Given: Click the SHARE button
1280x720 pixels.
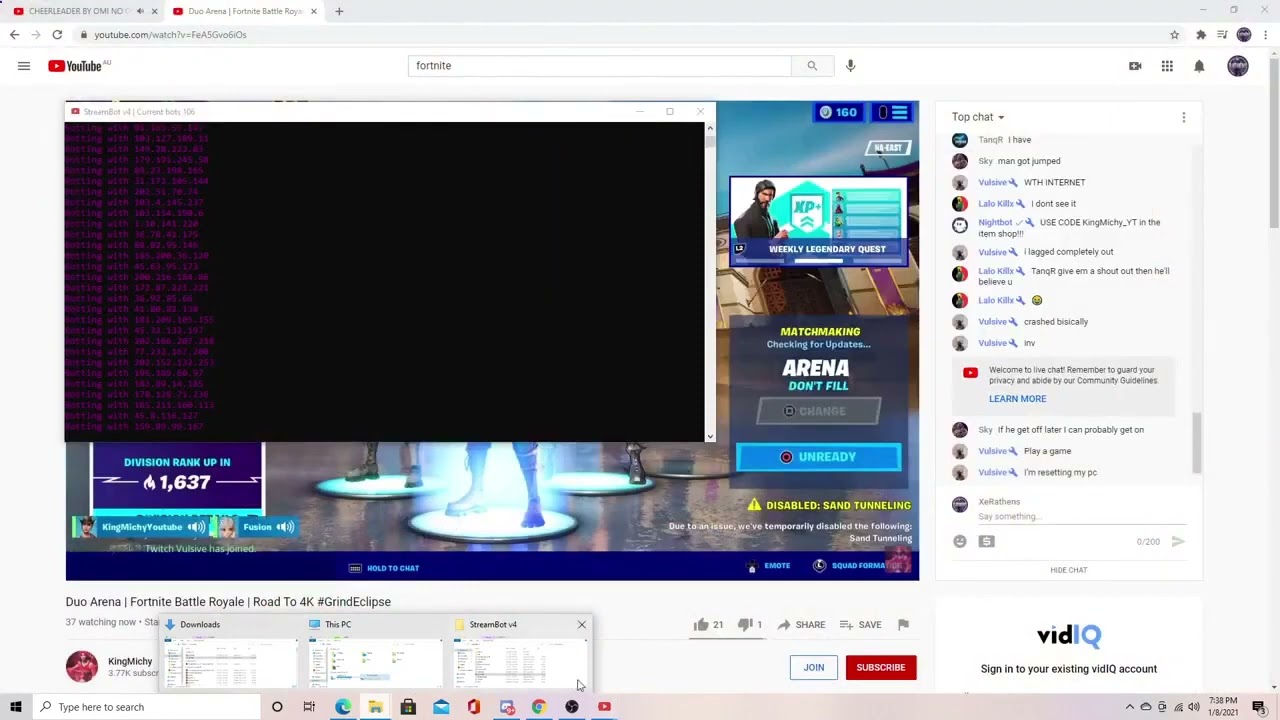Looking at the screenshot, I should pos(800,625).
